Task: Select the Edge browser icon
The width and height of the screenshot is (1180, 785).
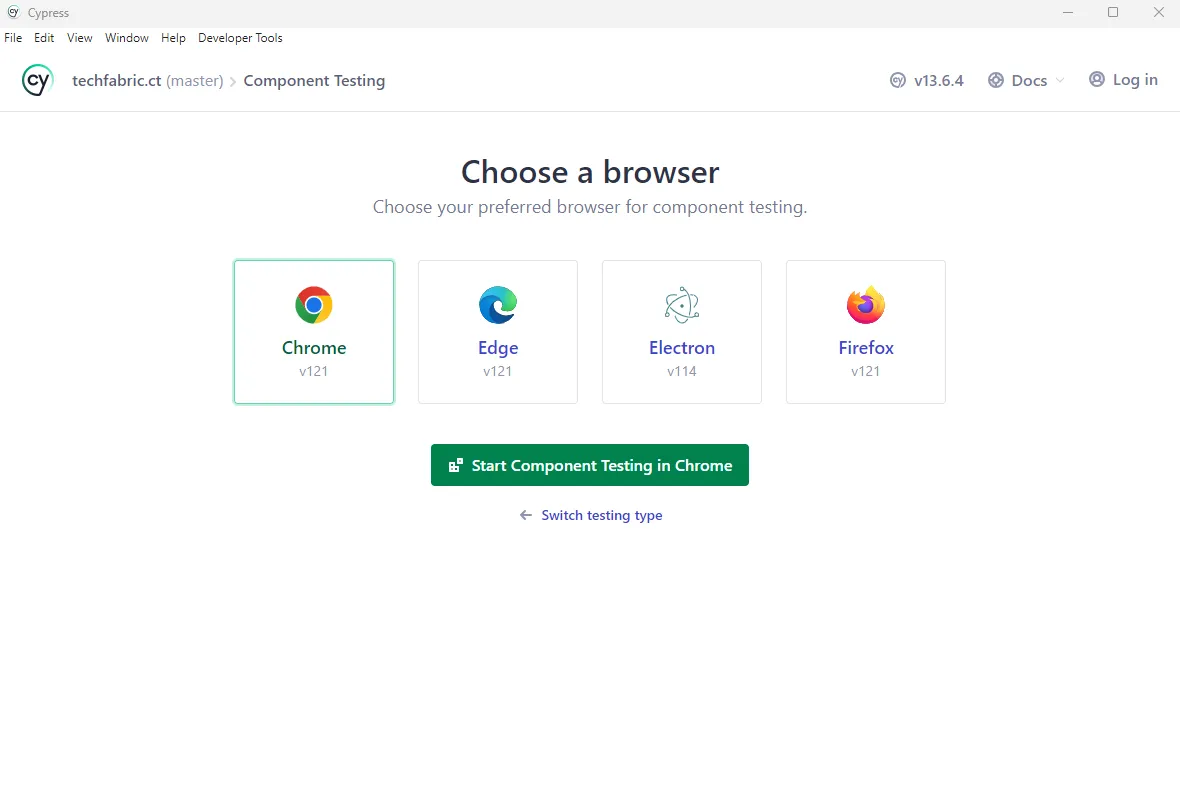Action: (498, 305)
